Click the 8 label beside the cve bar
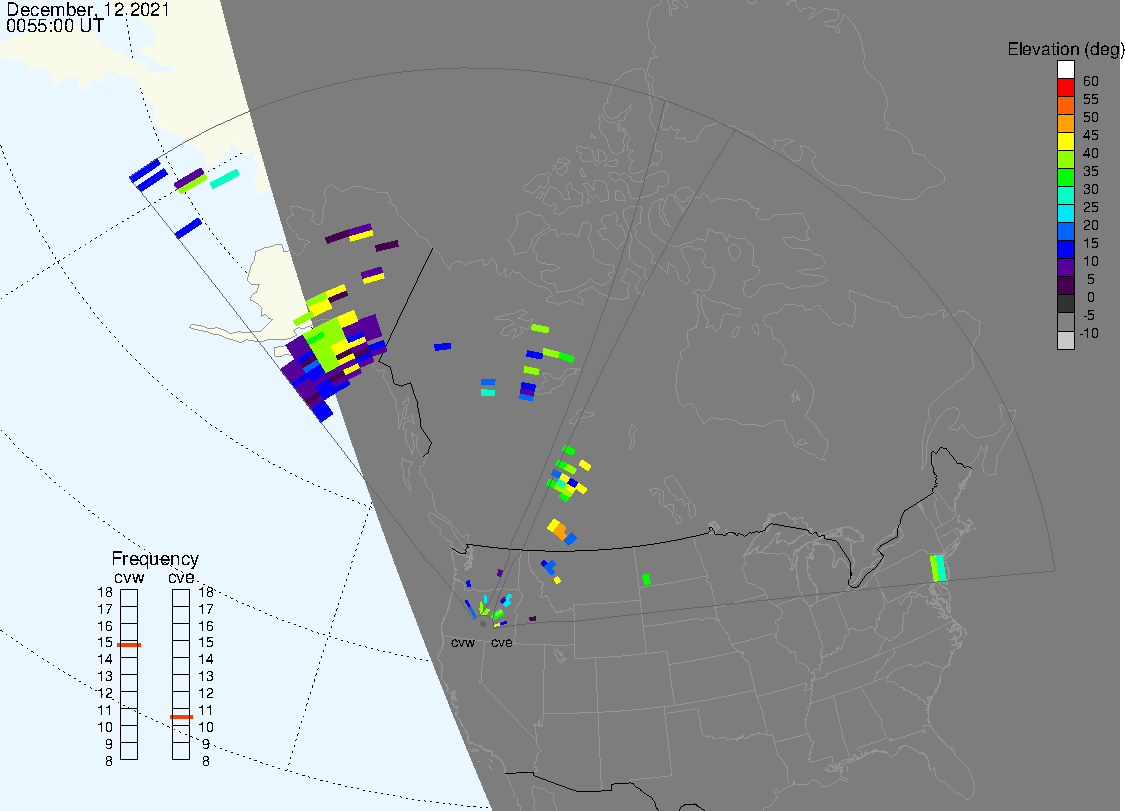Screen dimensions: 1125x811 tap(206, 761)
